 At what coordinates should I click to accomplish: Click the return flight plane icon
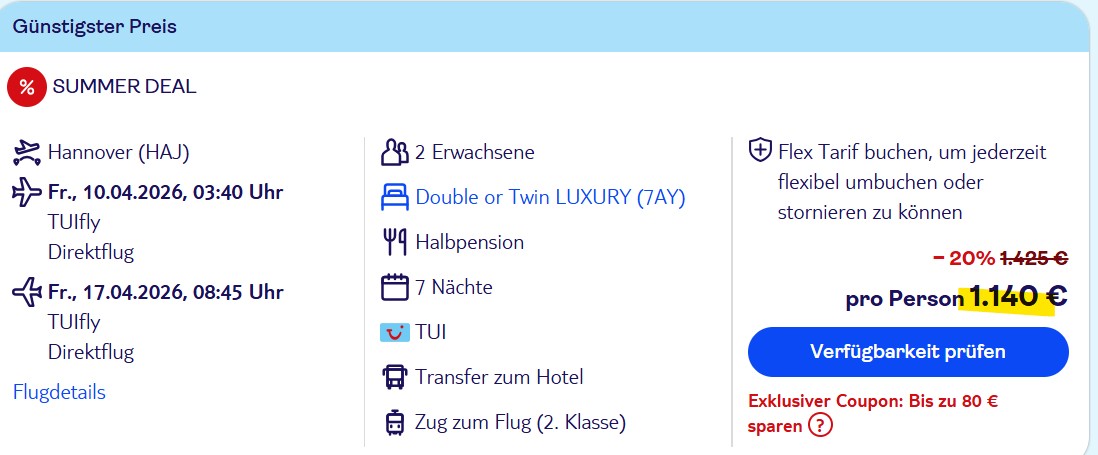(x=26, y=292)
